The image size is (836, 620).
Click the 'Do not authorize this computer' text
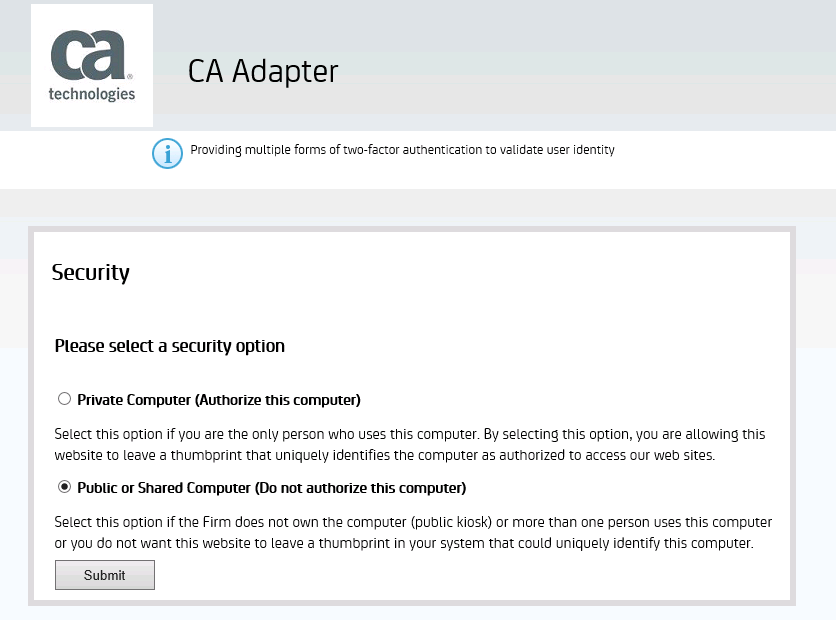[x=360, y=488]
